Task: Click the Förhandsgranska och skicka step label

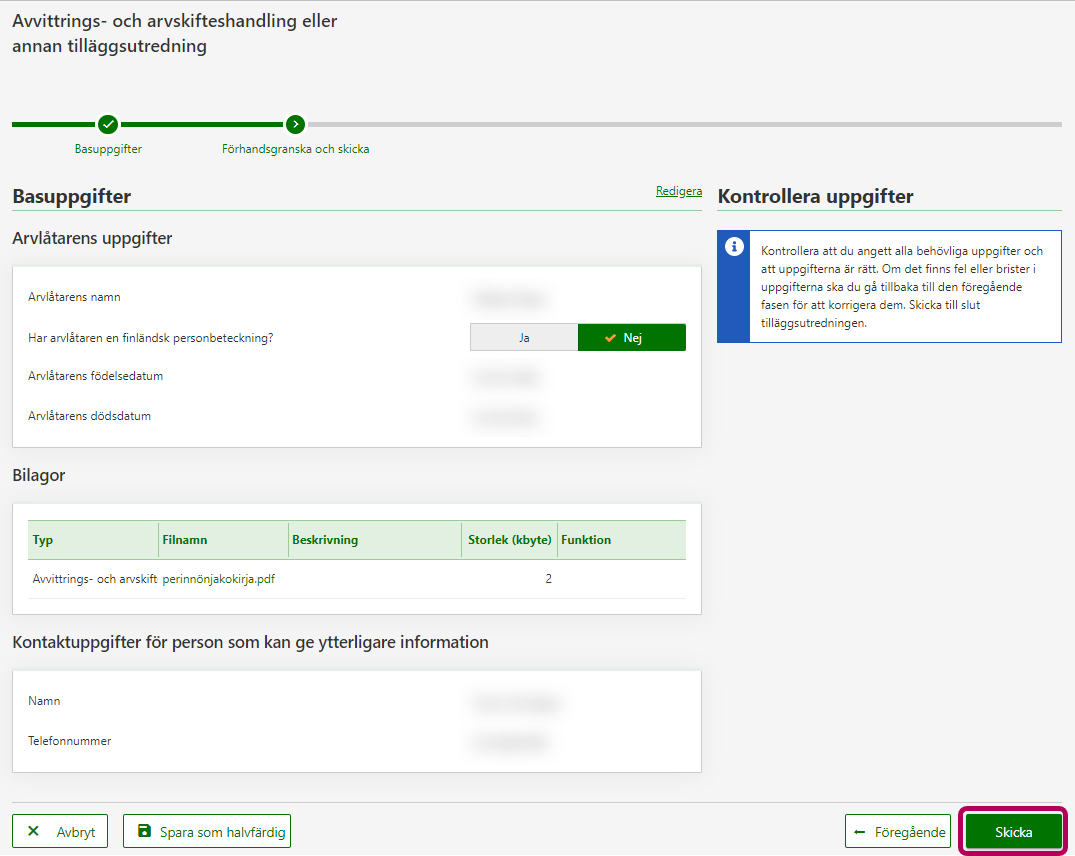Action: (x=295, y=149)
